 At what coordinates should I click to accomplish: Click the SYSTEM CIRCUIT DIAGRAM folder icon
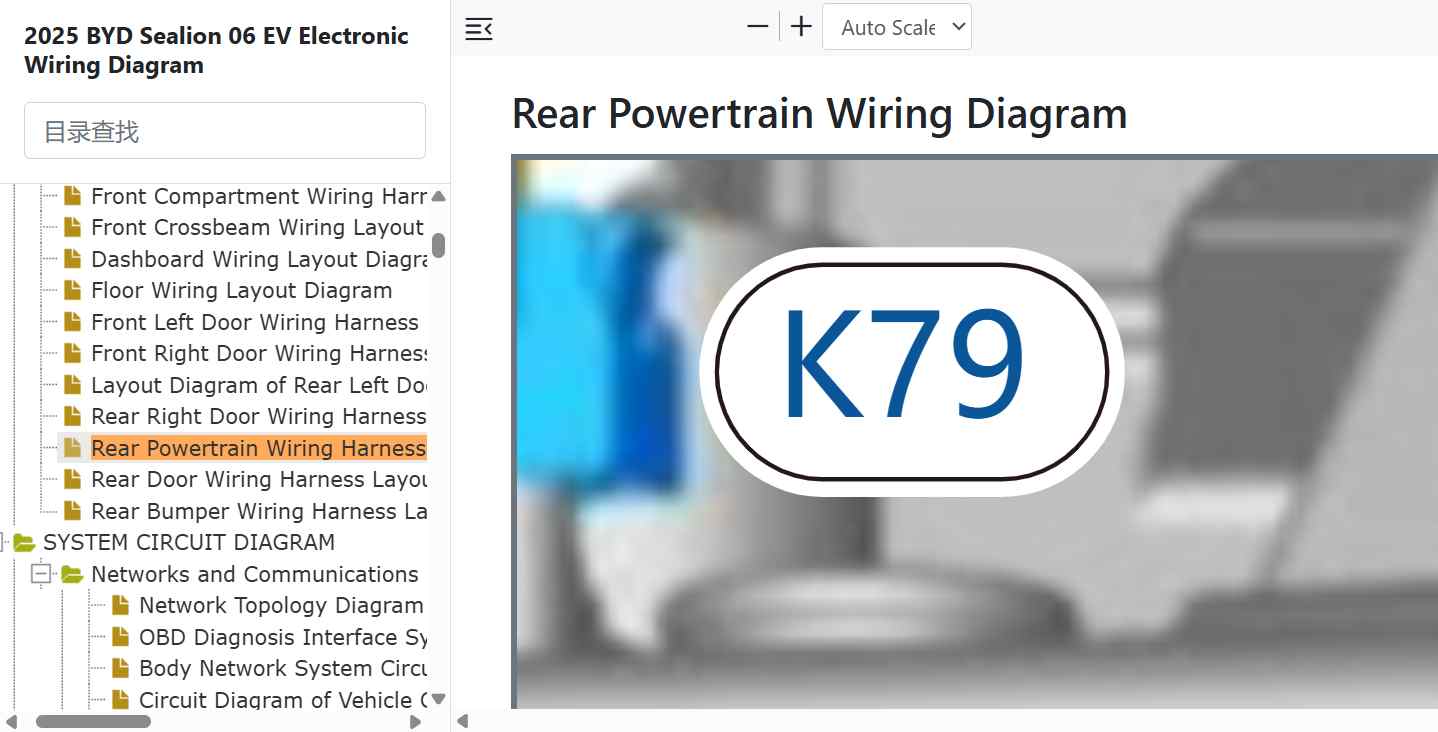tap(24, 543)
